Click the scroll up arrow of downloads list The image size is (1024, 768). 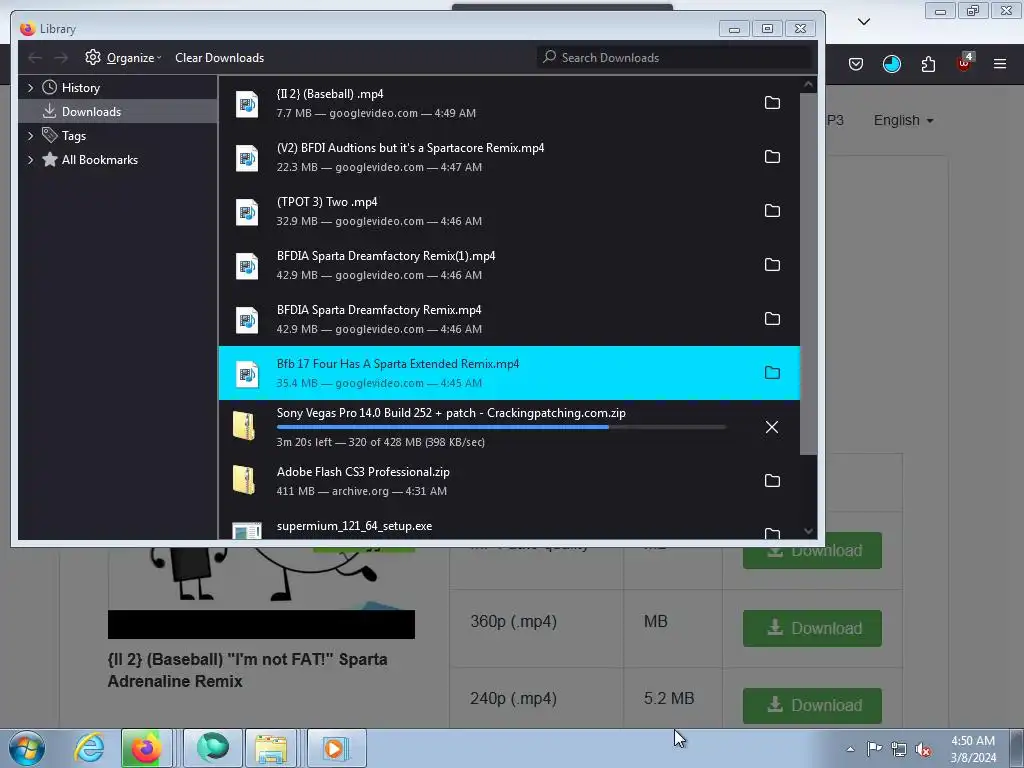point(808,84)
